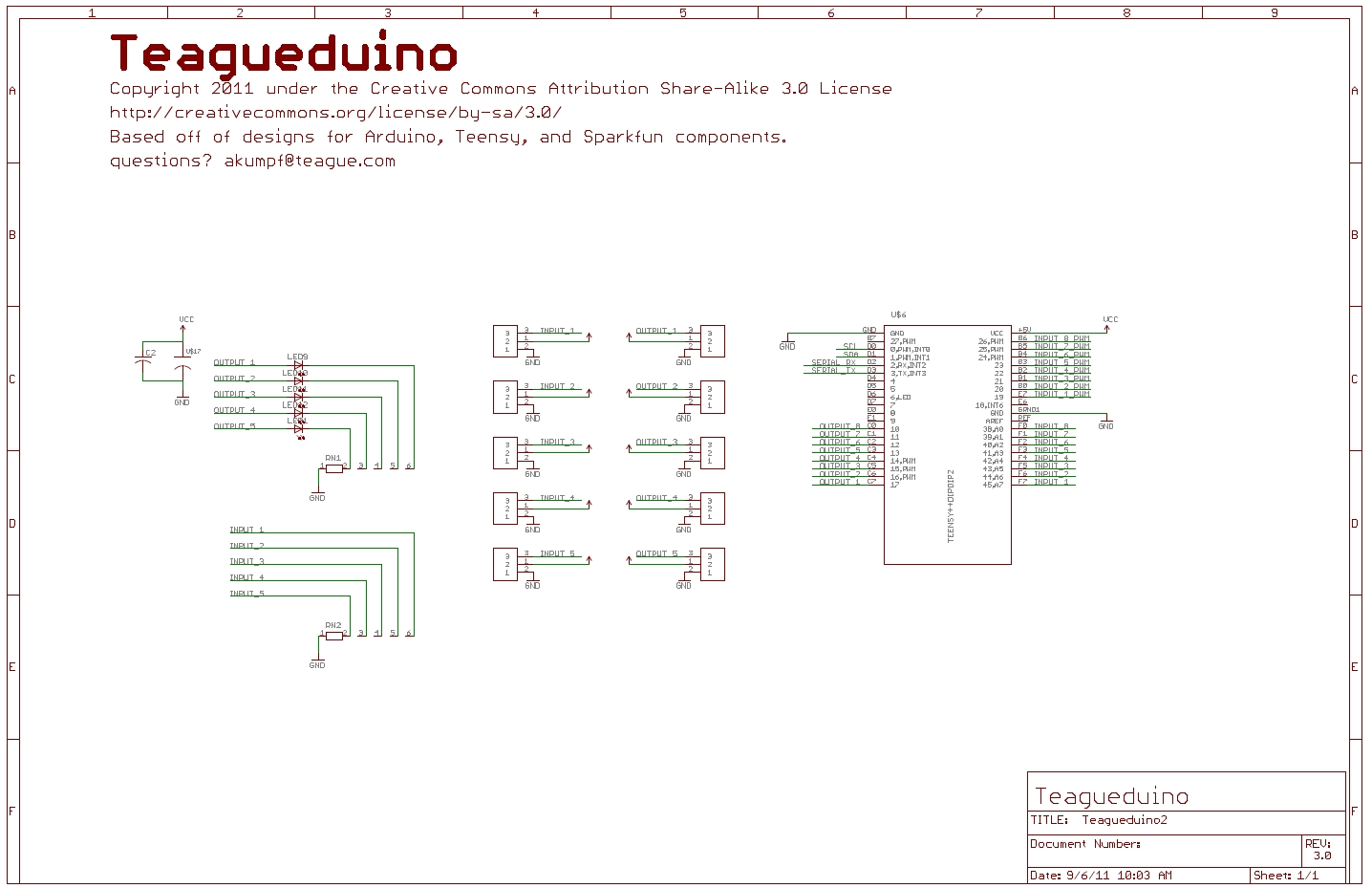Select the C2 capacitor symbol

coord(143,362)
